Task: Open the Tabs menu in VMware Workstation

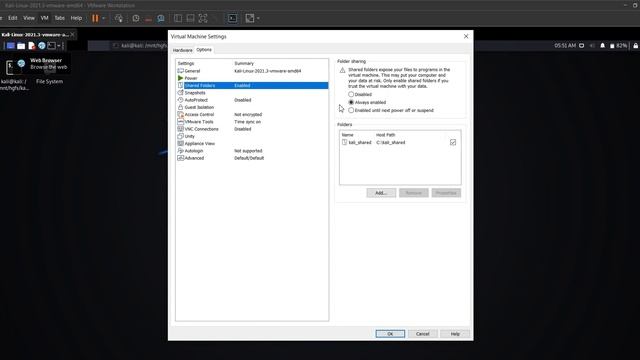Action: click(x=60, y=18)
